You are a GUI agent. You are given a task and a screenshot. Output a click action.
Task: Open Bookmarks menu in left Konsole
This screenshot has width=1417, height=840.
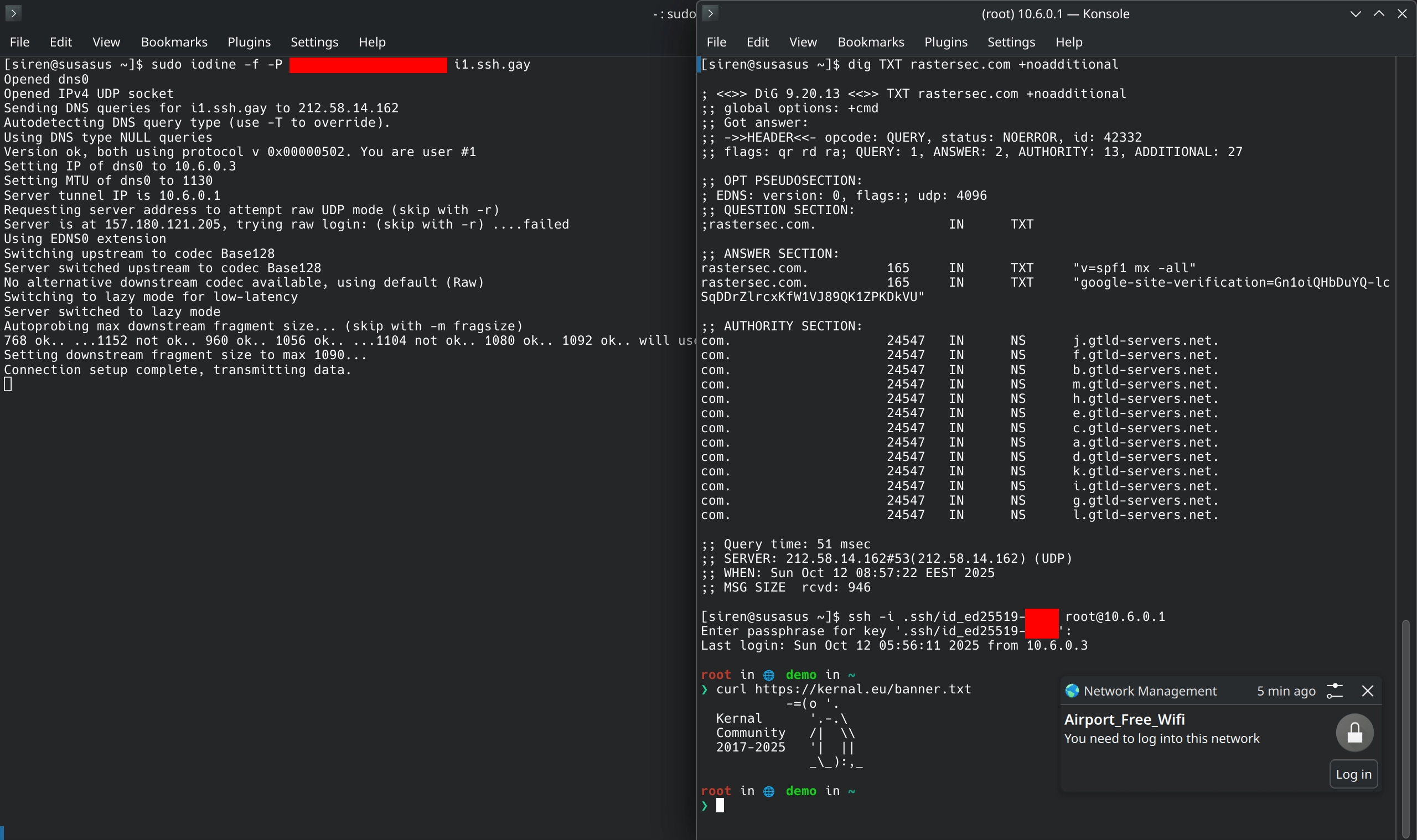point(174,42)
